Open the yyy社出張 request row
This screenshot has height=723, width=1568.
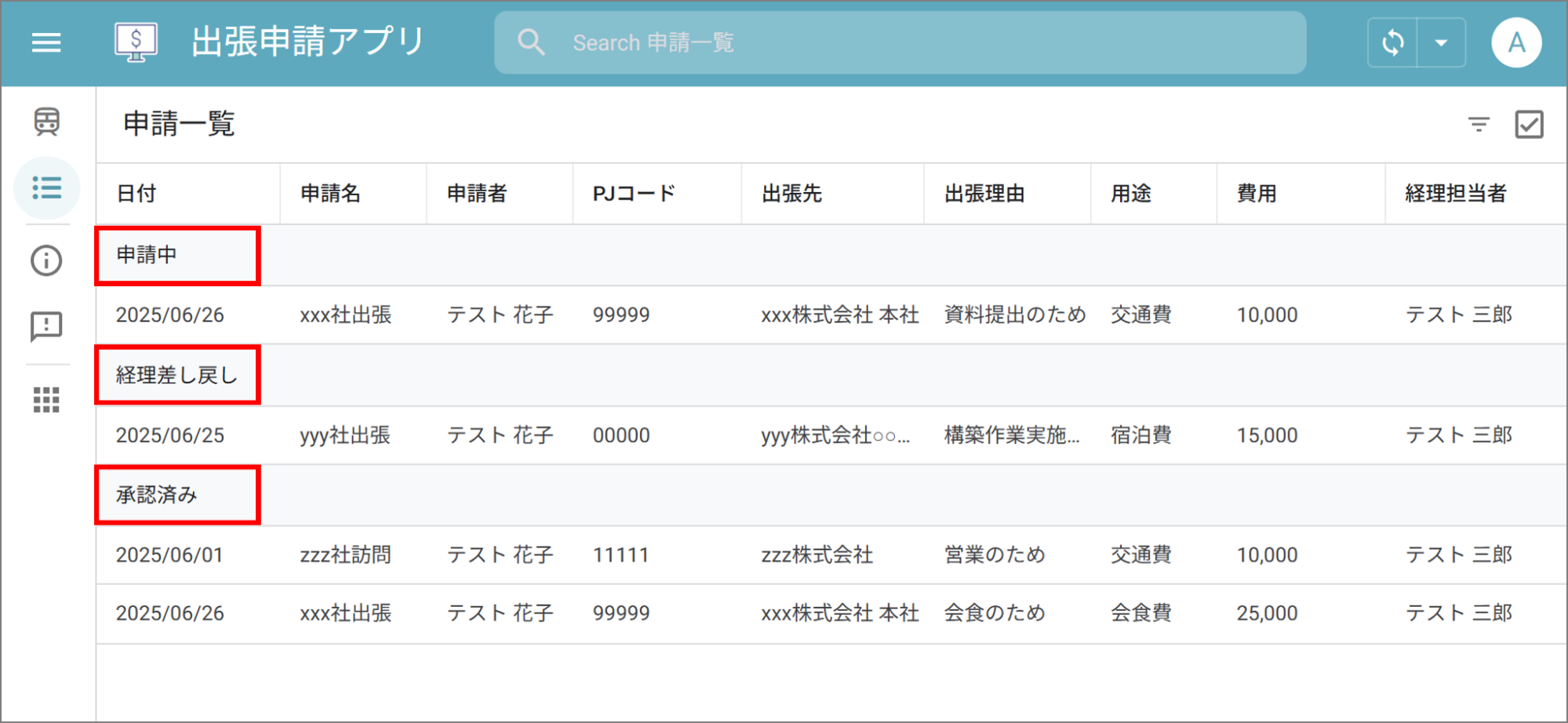(831, 435)
